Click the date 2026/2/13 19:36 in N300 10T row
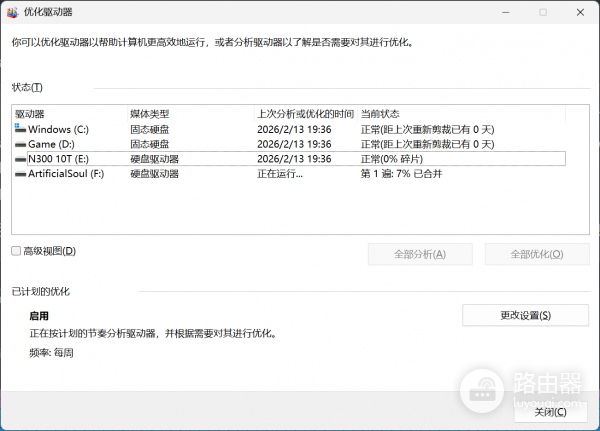Image resolution: width=600 pixels, height=431 pixels. (x=294, y=159)
